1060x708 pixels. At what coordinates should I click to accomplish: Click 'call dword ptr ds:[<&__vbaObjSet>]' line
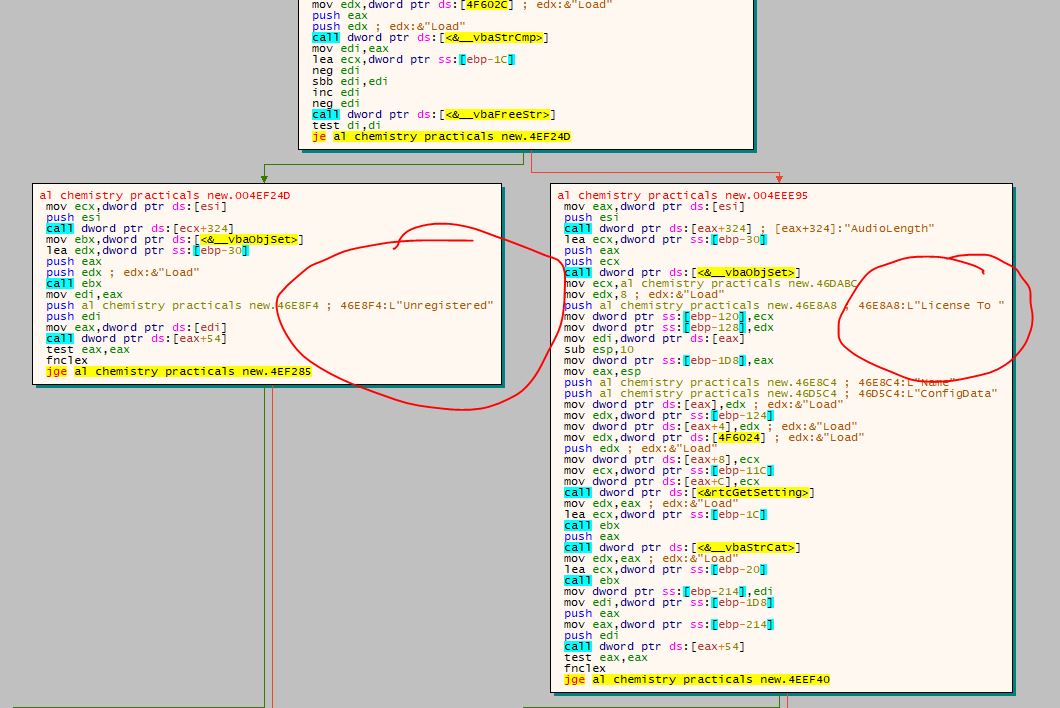pos(682,273)
